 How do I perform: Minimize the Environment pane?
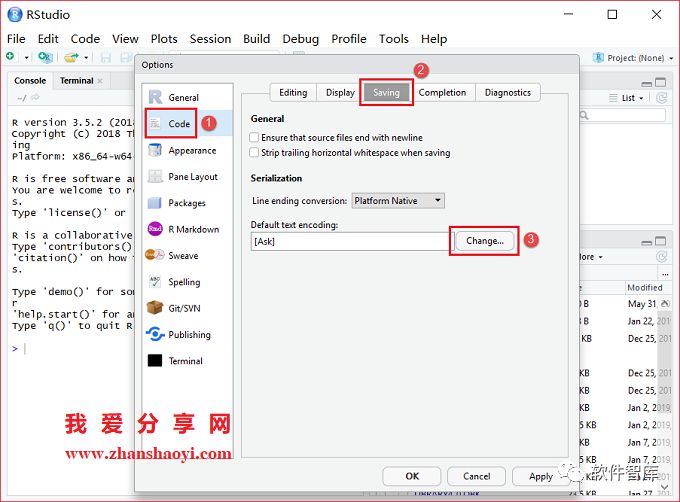[646, 83]
